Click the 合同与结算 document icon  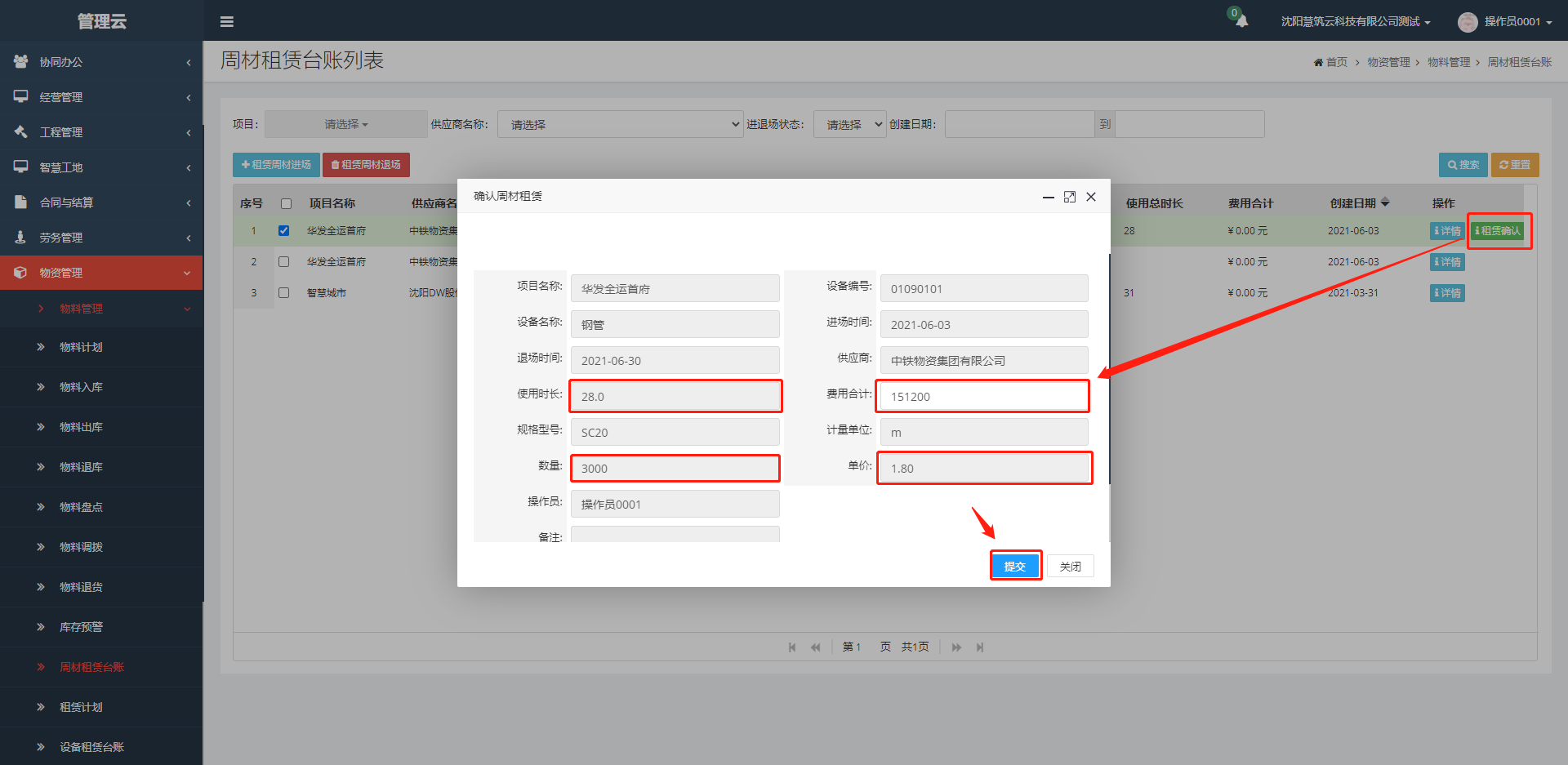21,202
